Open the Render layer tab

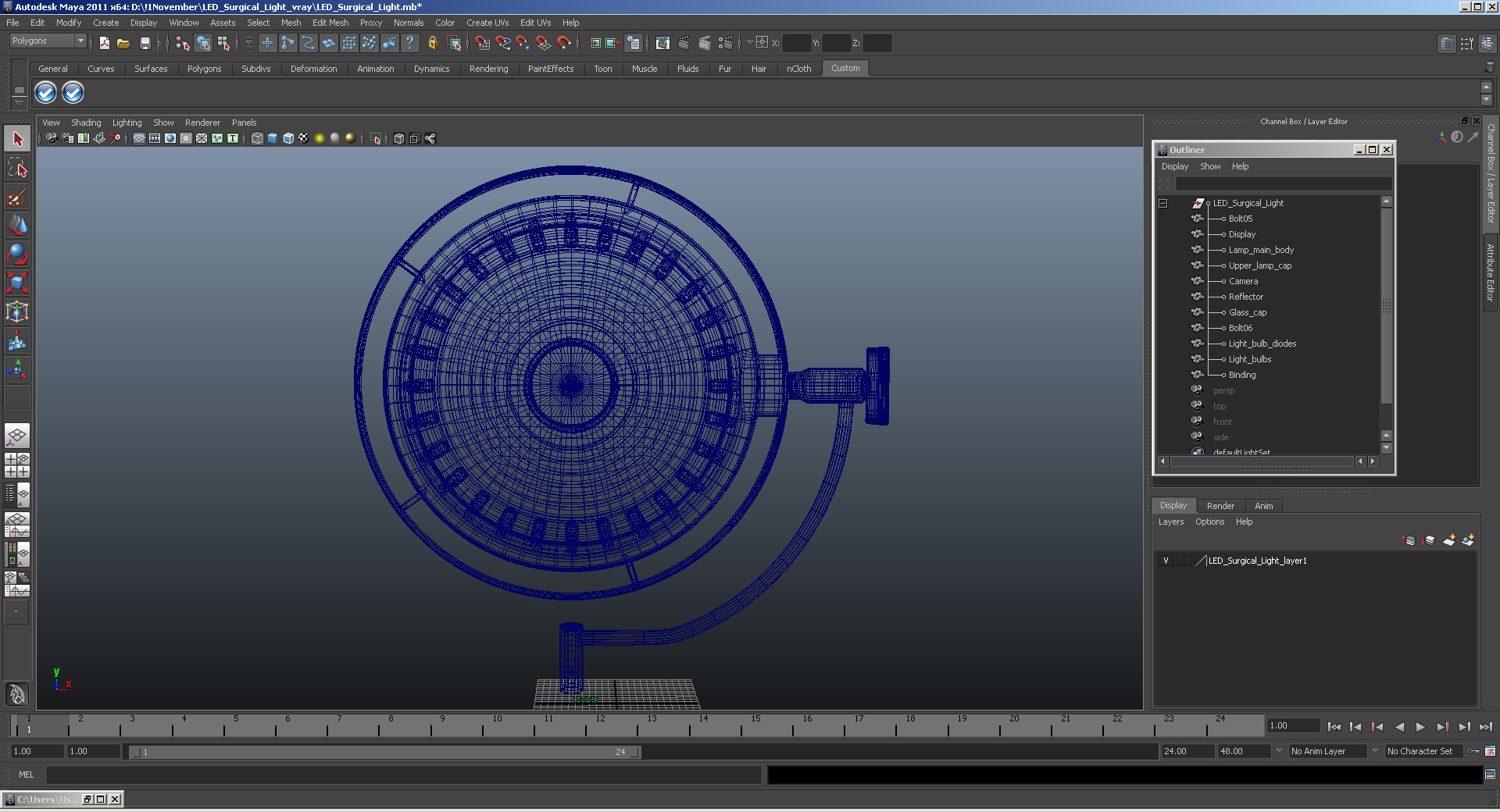(1220, 506)
